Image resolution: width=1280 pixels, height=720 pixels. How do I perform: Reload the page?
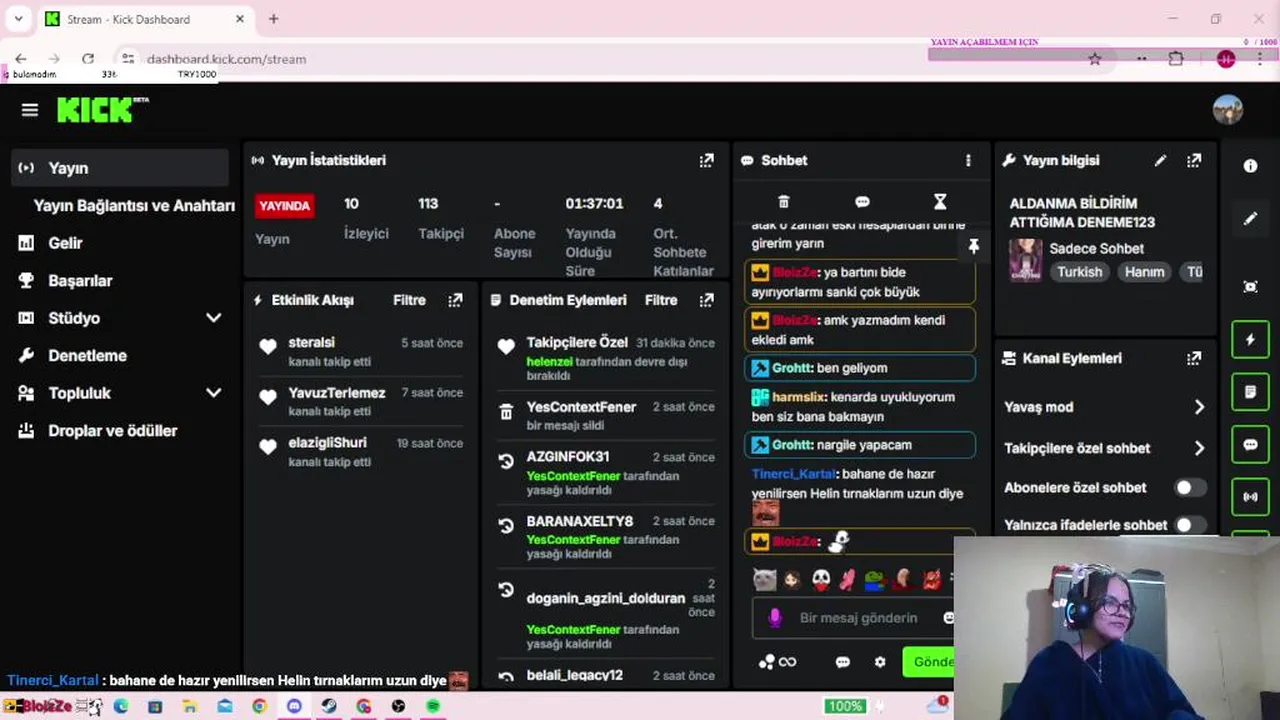tap(88, 59)
